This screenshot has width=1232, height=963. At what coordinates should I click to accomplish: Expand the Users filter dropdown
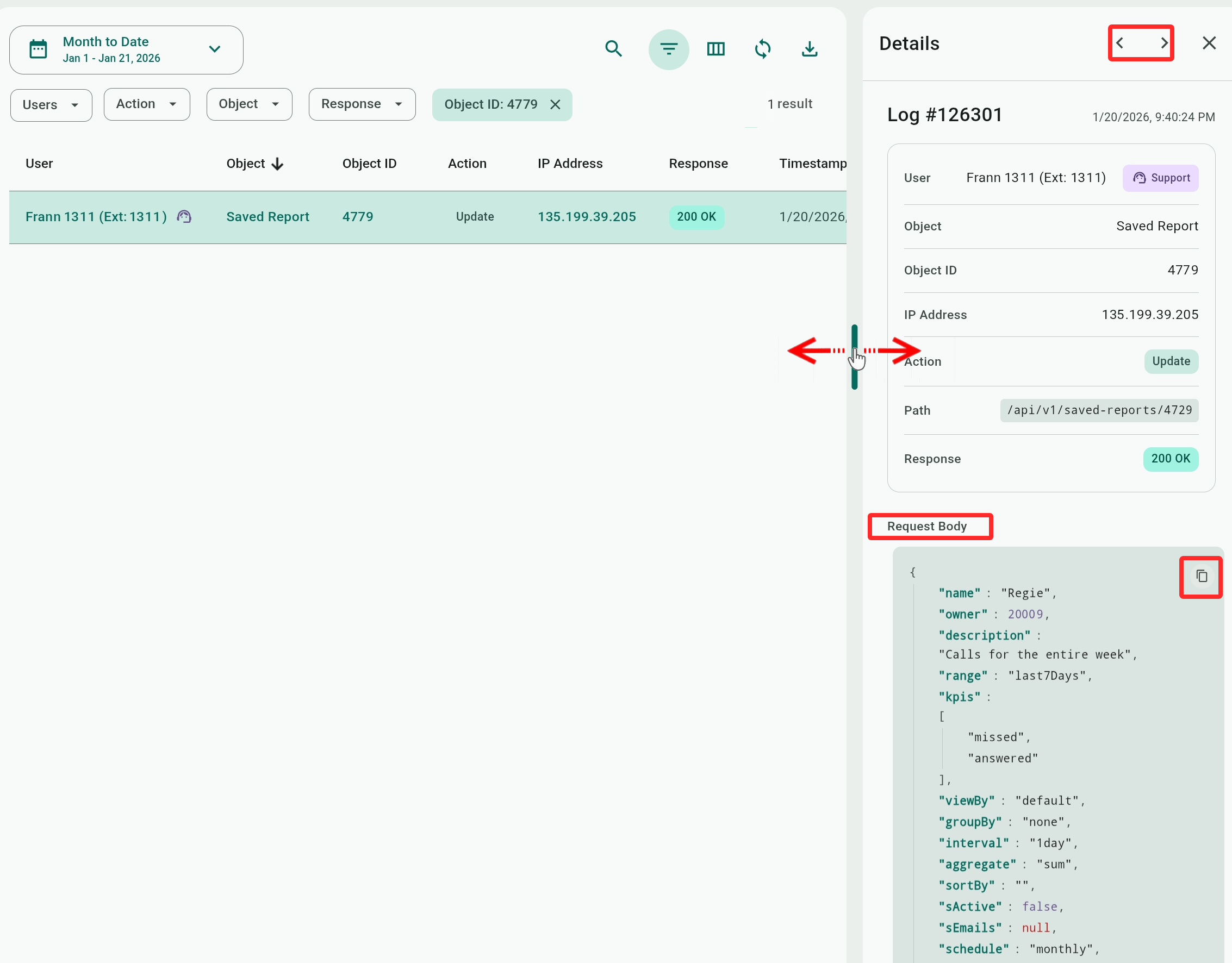51,105
